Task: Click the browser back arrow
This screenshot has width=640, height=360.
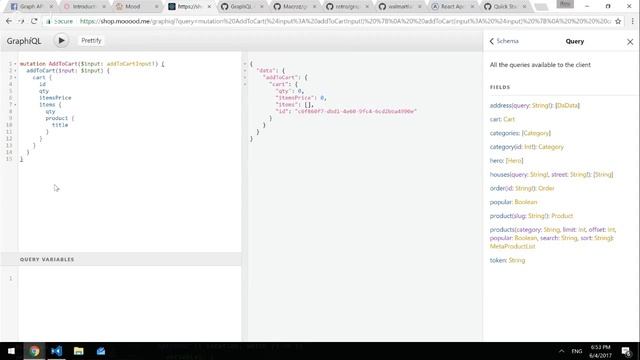Action: tap(9, 21)
